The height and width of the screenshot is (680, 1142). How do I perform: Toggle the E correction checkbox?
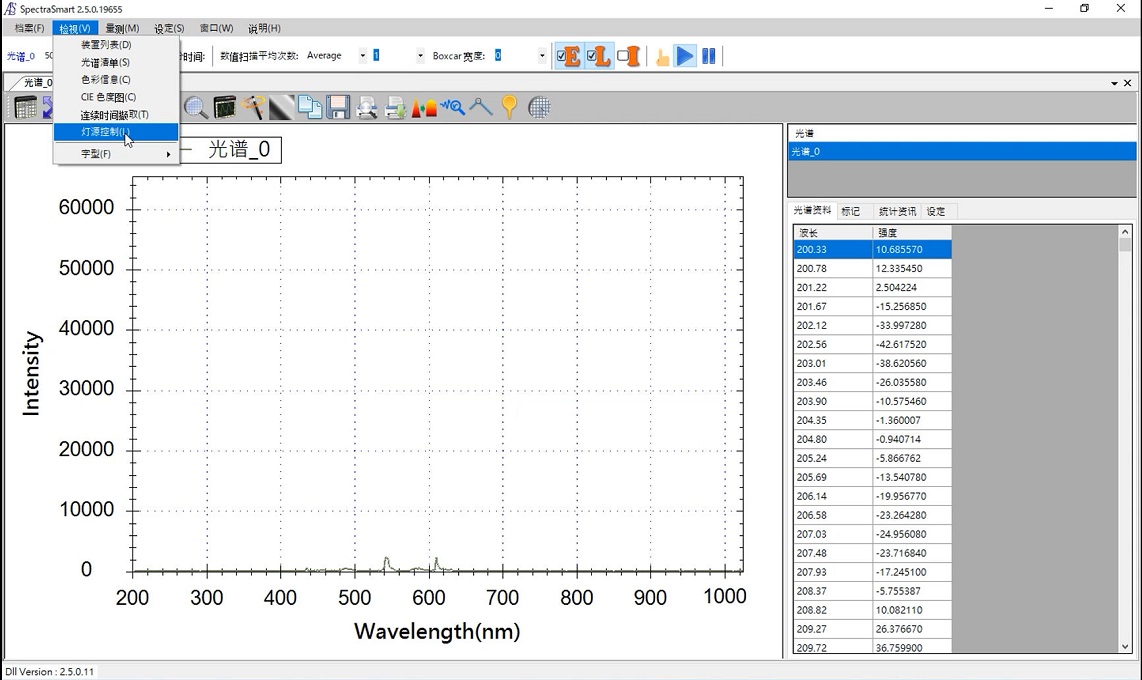(x=569, y=56)
